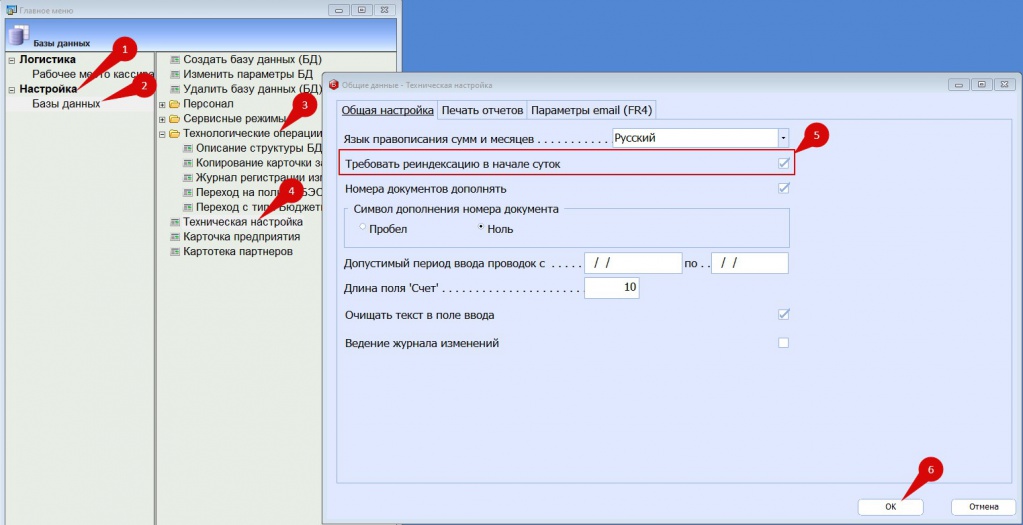1023x525 pixels.
Task: Click the red dialog icon in Общие данные title
Action: tap(334, 85)
